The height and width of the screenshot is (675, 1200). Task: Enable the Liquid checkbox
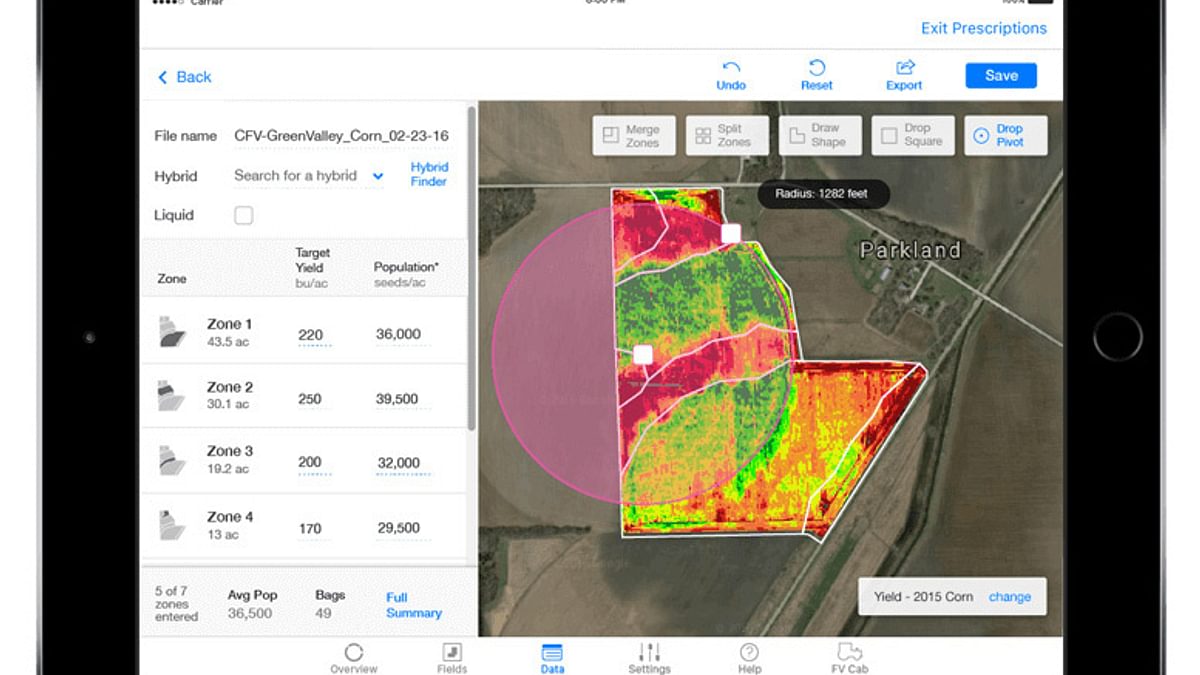point(243,215)
